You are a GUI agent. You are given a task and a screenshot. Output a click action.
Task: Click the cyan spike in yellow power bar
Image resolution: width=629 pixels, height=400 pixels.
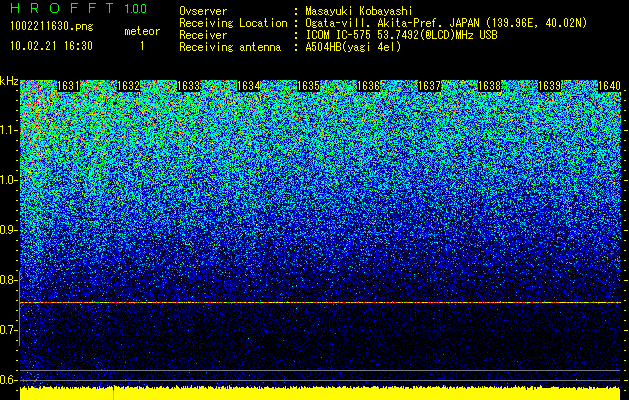114,393
